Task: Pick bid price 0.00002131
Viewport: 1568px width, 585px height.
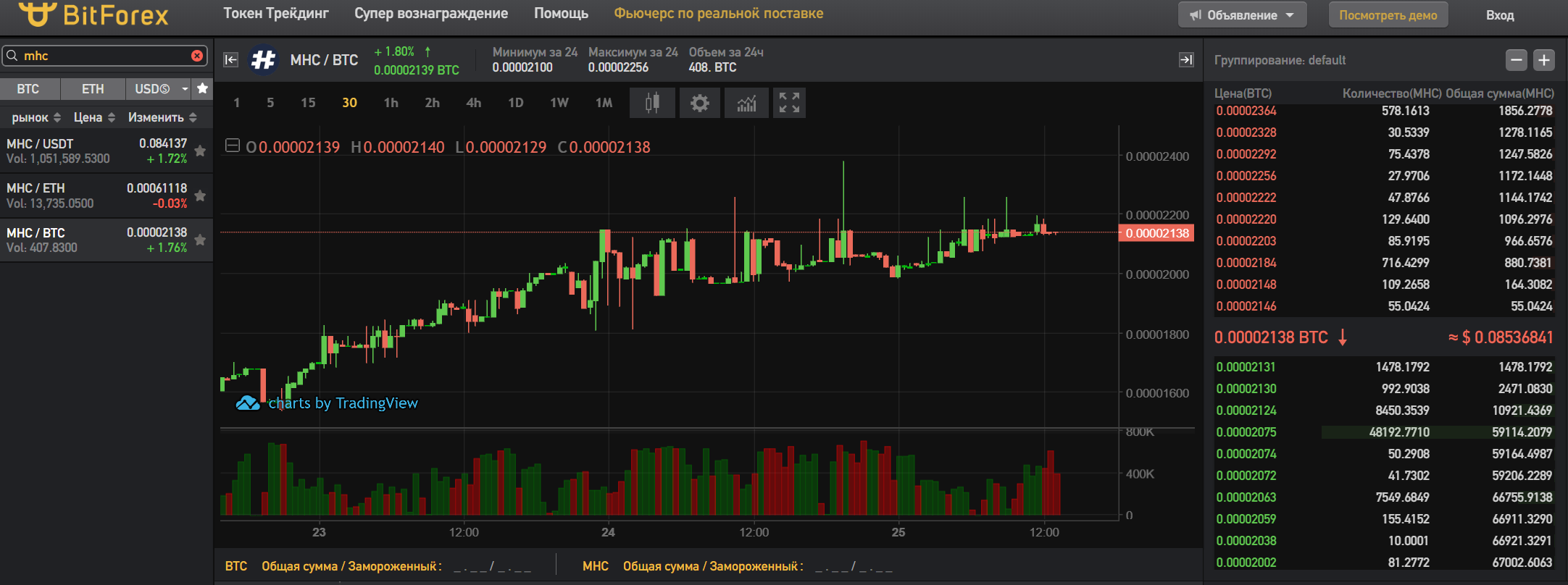Action: pyautogui.click(x=1246, y=367)
